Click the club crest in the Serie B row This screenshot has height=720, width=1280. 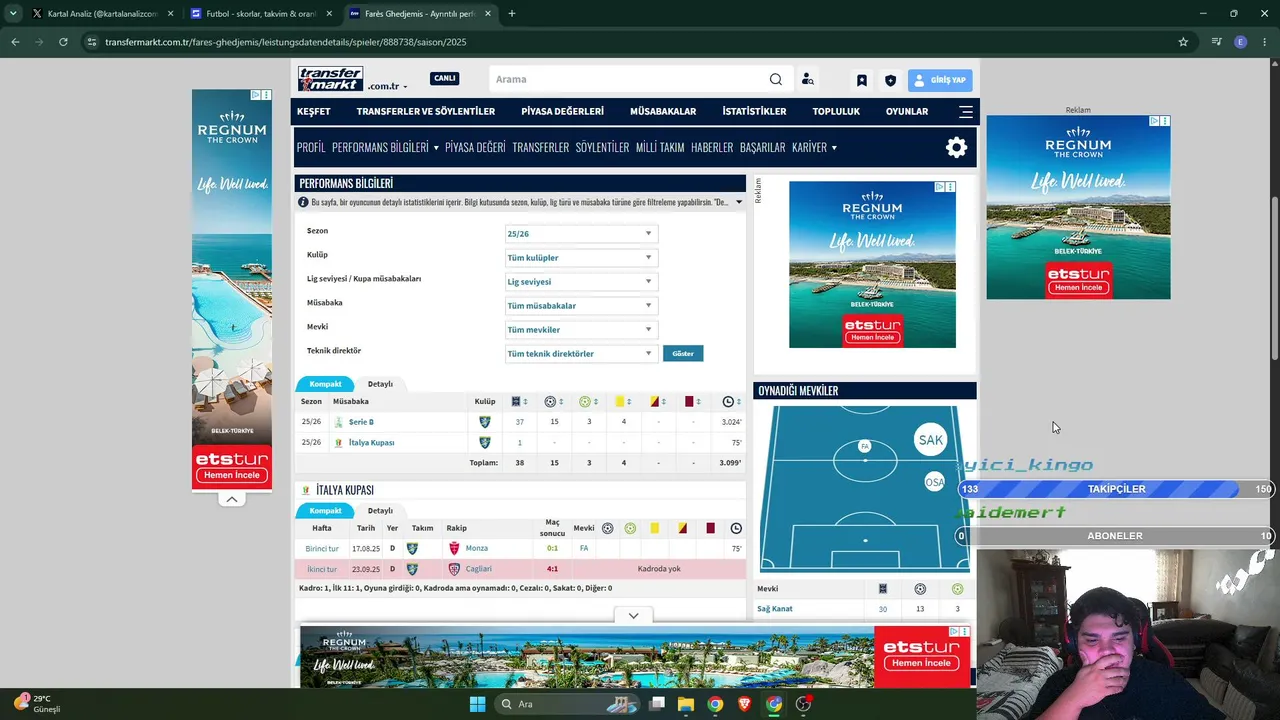(x=485, y=422)
